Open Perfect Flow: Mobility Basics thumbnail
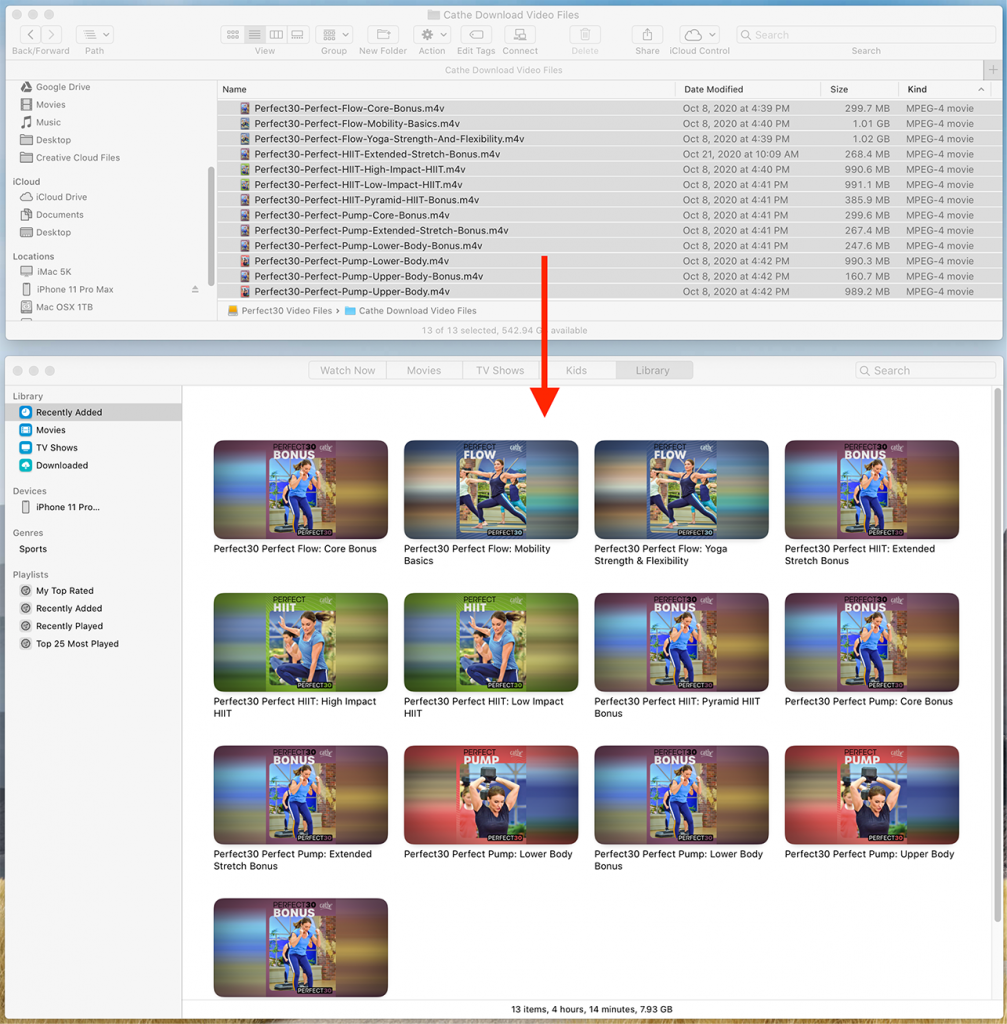 491,490
